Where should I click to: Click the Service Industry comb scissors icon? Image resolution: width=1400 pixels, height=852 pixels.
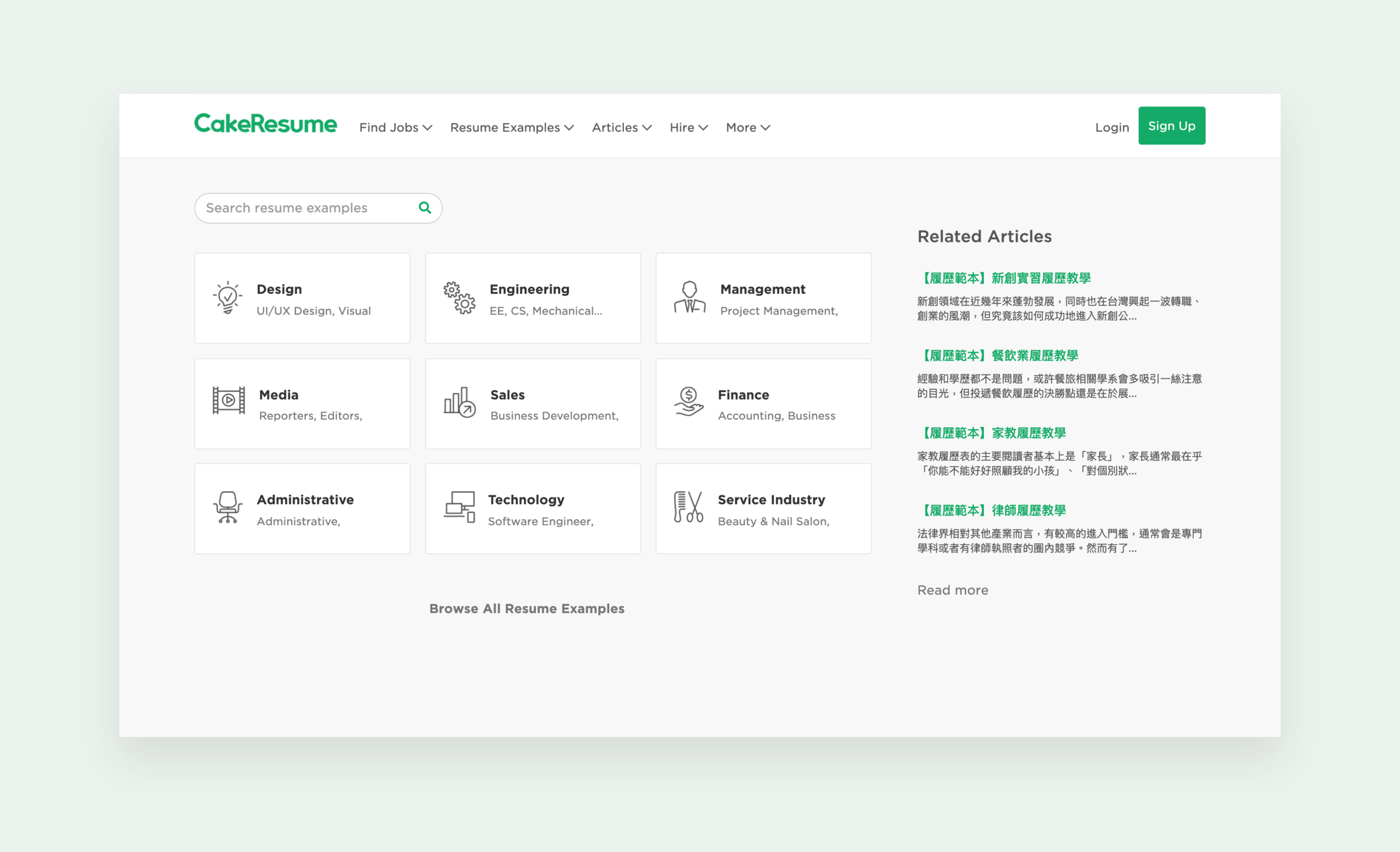click(689, 507)
